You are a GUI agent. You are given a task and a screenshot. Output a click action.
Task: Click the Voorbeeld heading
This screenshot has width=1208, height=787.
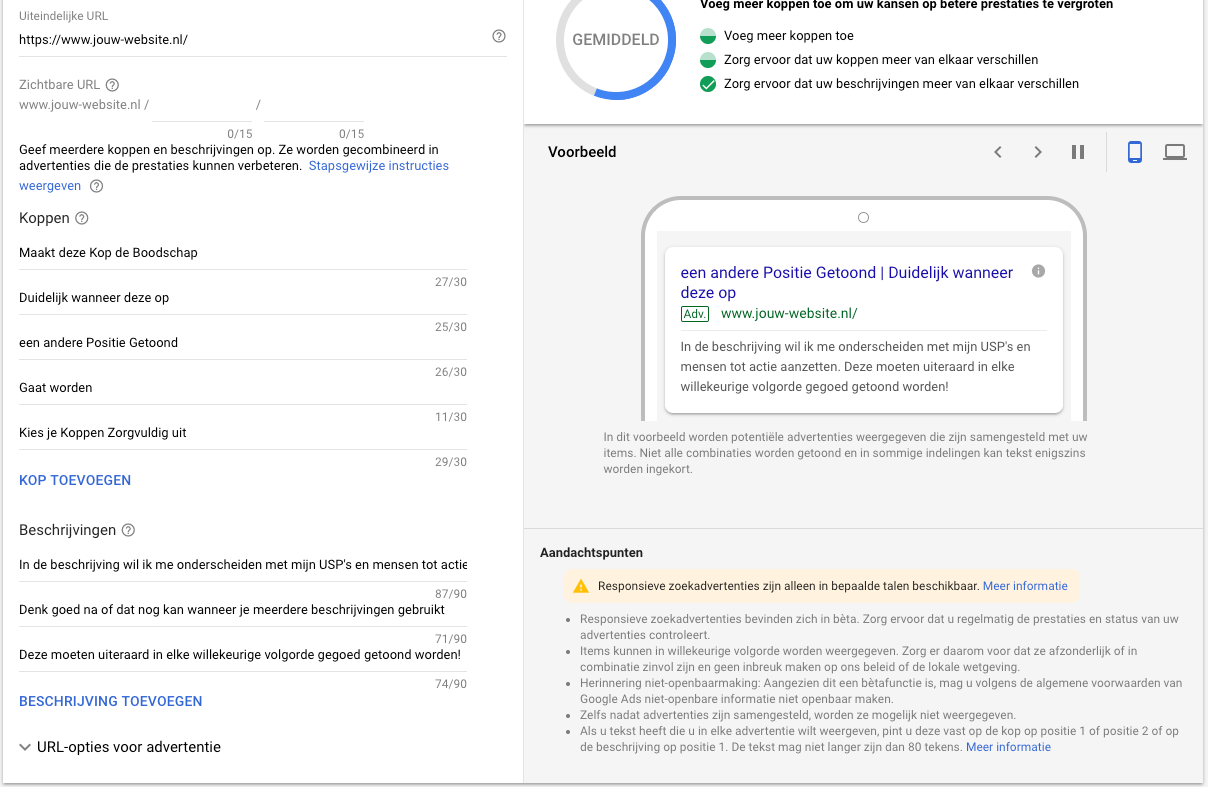pos(582,152)
